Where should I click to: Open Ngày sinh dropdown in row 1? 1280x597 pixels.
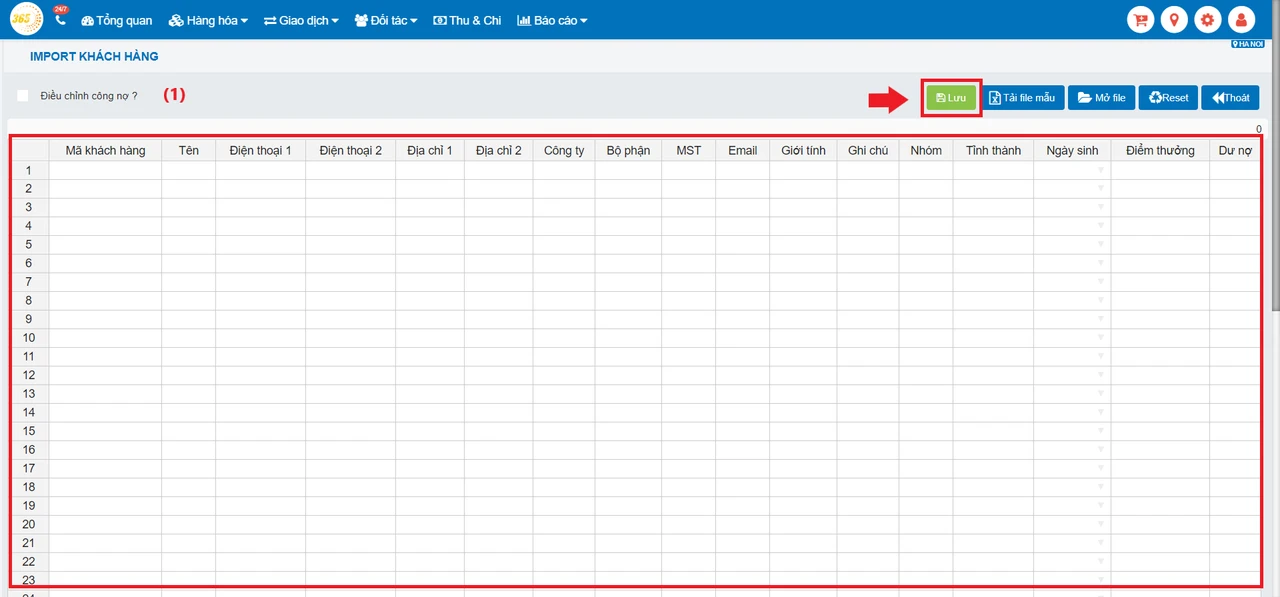click(1102, 171)
